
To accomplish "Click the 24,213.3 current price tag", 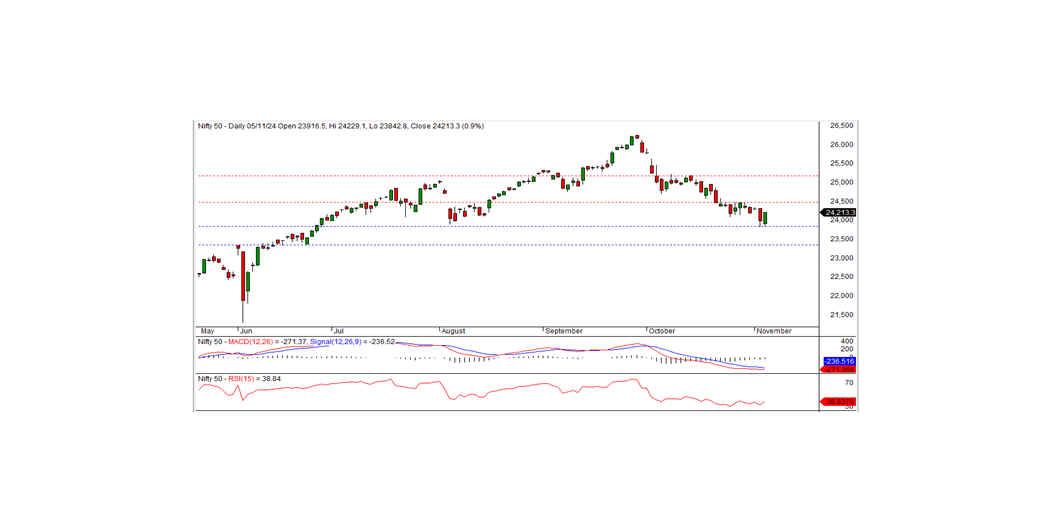I will click(x=838, y=213).
